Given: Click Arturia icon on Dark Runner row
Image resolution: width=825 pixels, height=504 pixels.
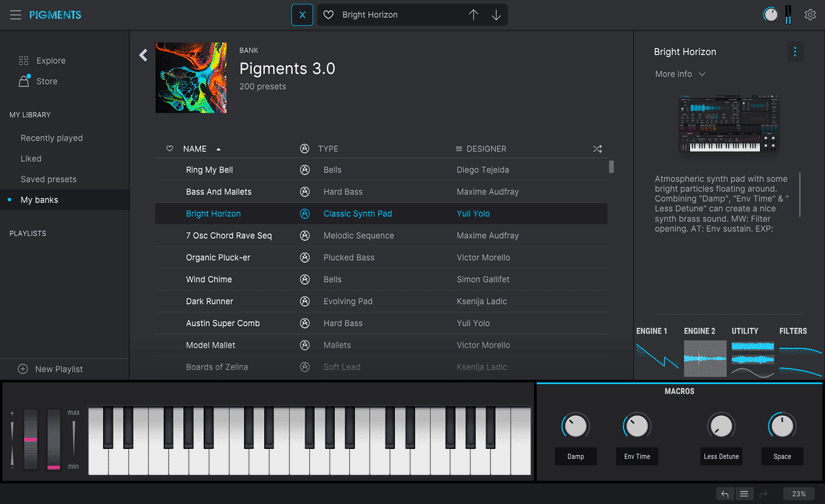Looking at the screenshot, I should pos(305,301).
